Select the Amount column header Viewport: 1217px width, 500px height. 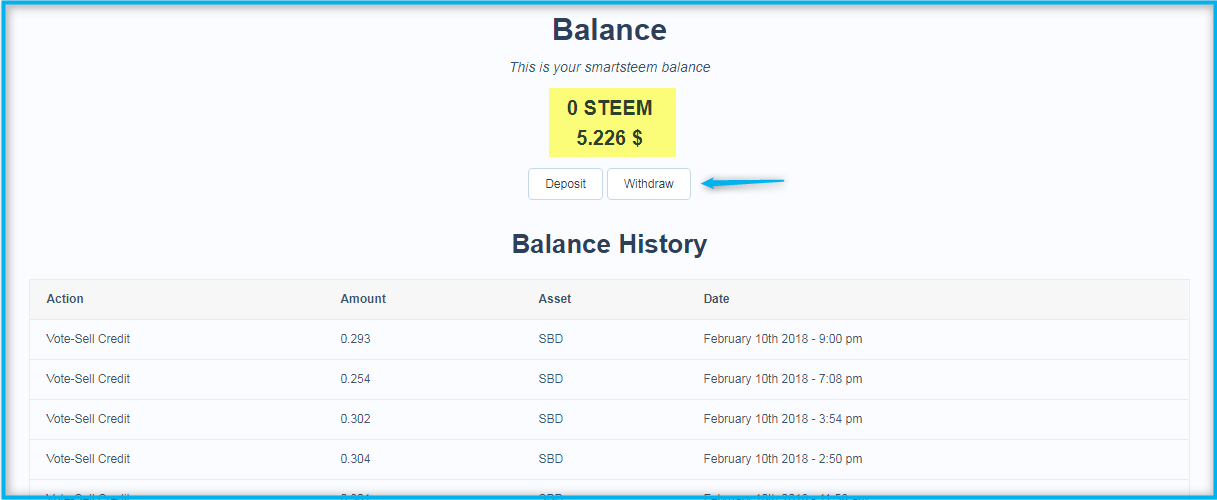[363, 299]
